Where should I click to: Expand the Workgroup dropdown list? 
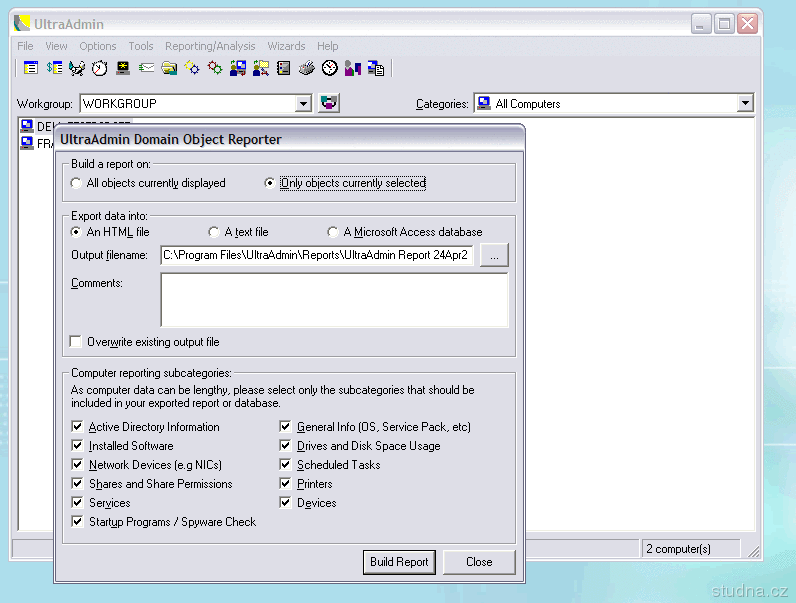pyautogui.click(x=304, y=104)
